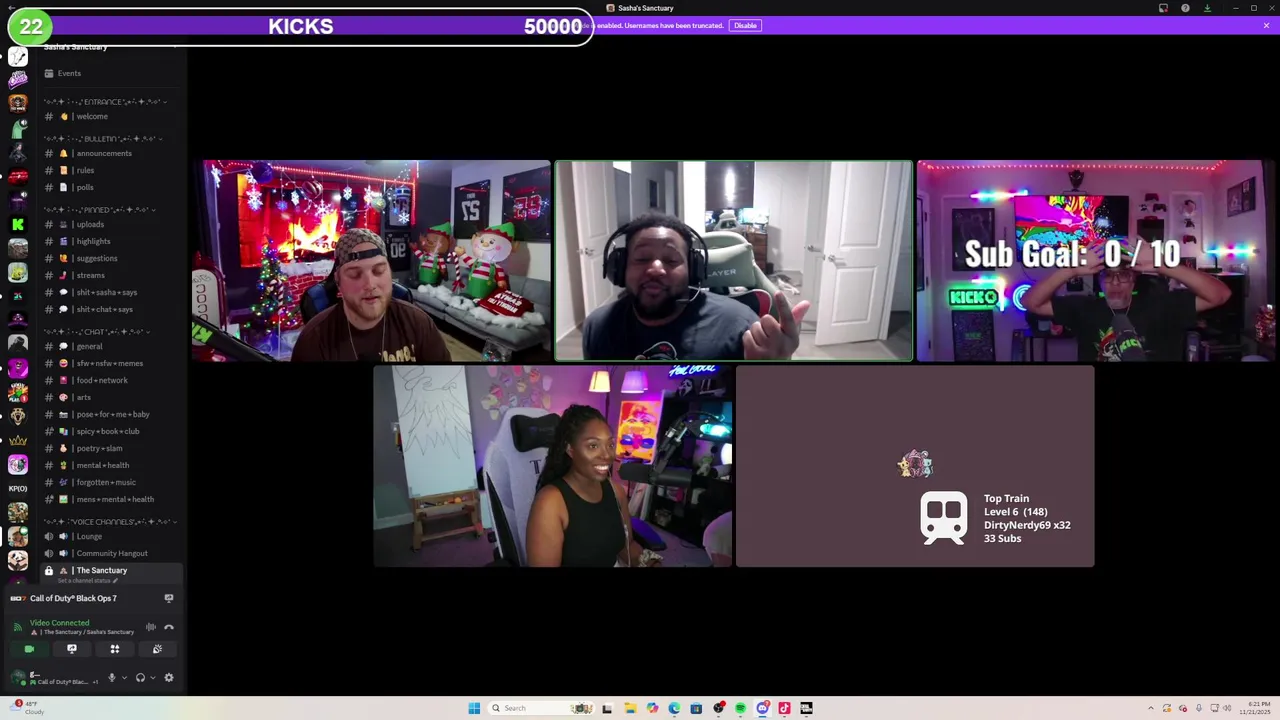Screen dimensions: 1280x720
Task: Open Windows Start menu
Action: (x=474, y=708)
